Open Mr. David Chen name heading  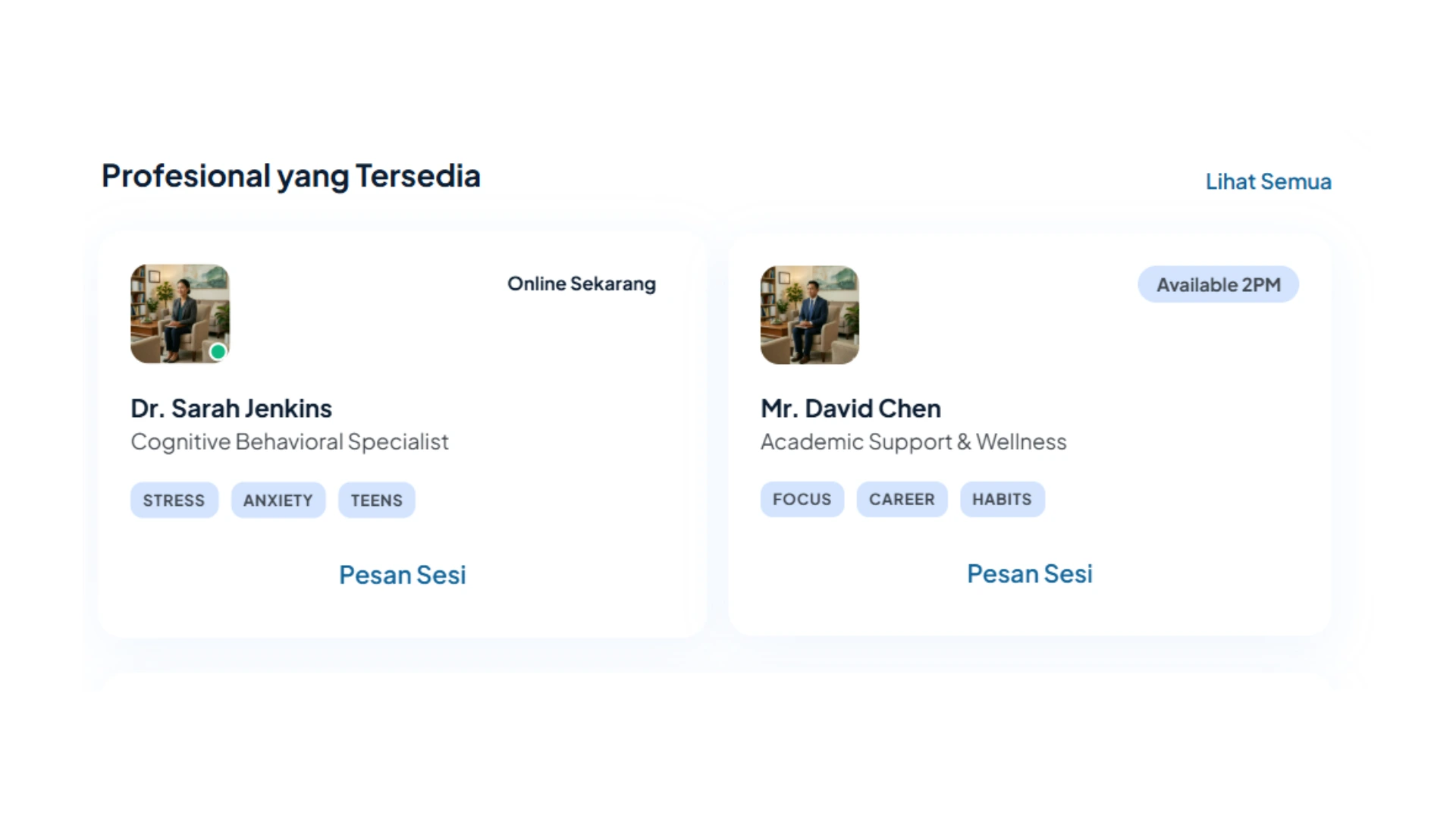point(851,409)
